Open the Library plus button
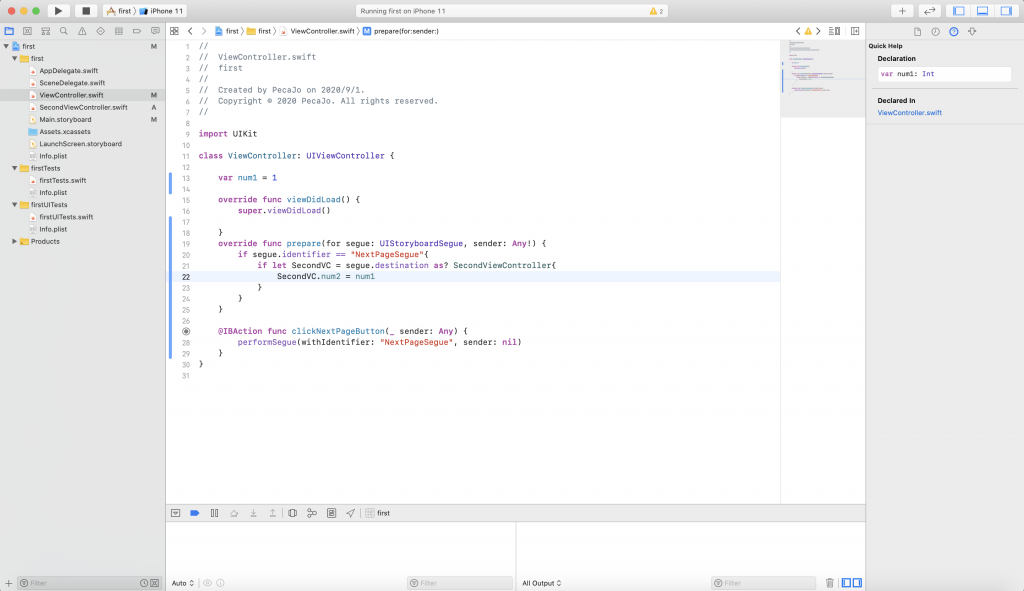Viewport: 1024px width, 591px height. coord(902,11)
